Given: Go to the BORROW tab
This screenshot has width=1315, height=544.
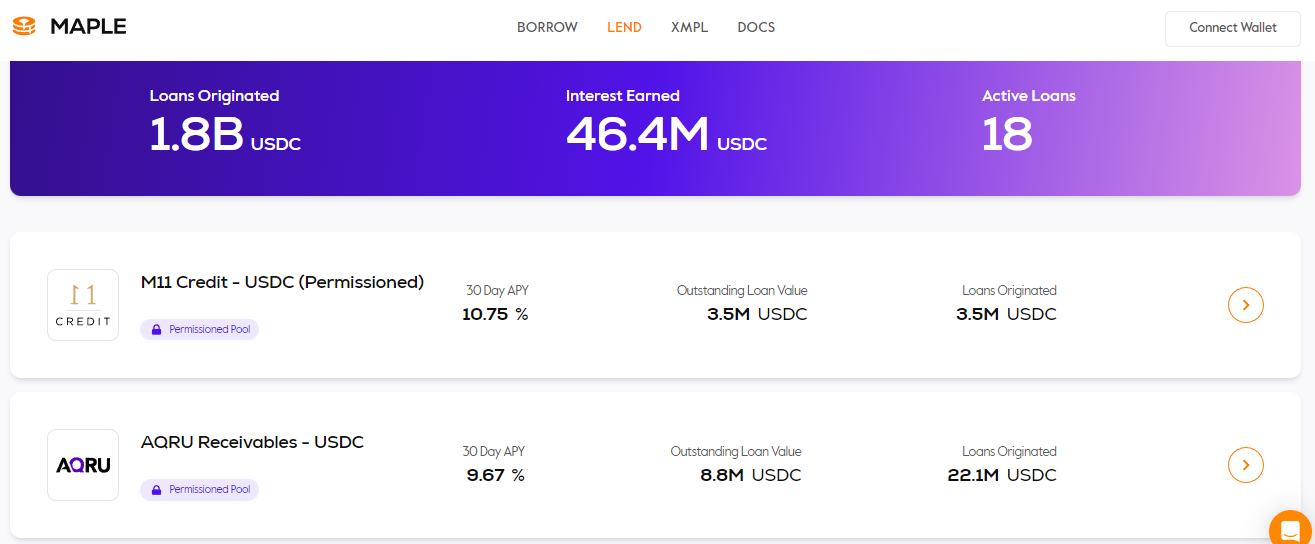Looking at the screenshot, I should pos(547,27).
